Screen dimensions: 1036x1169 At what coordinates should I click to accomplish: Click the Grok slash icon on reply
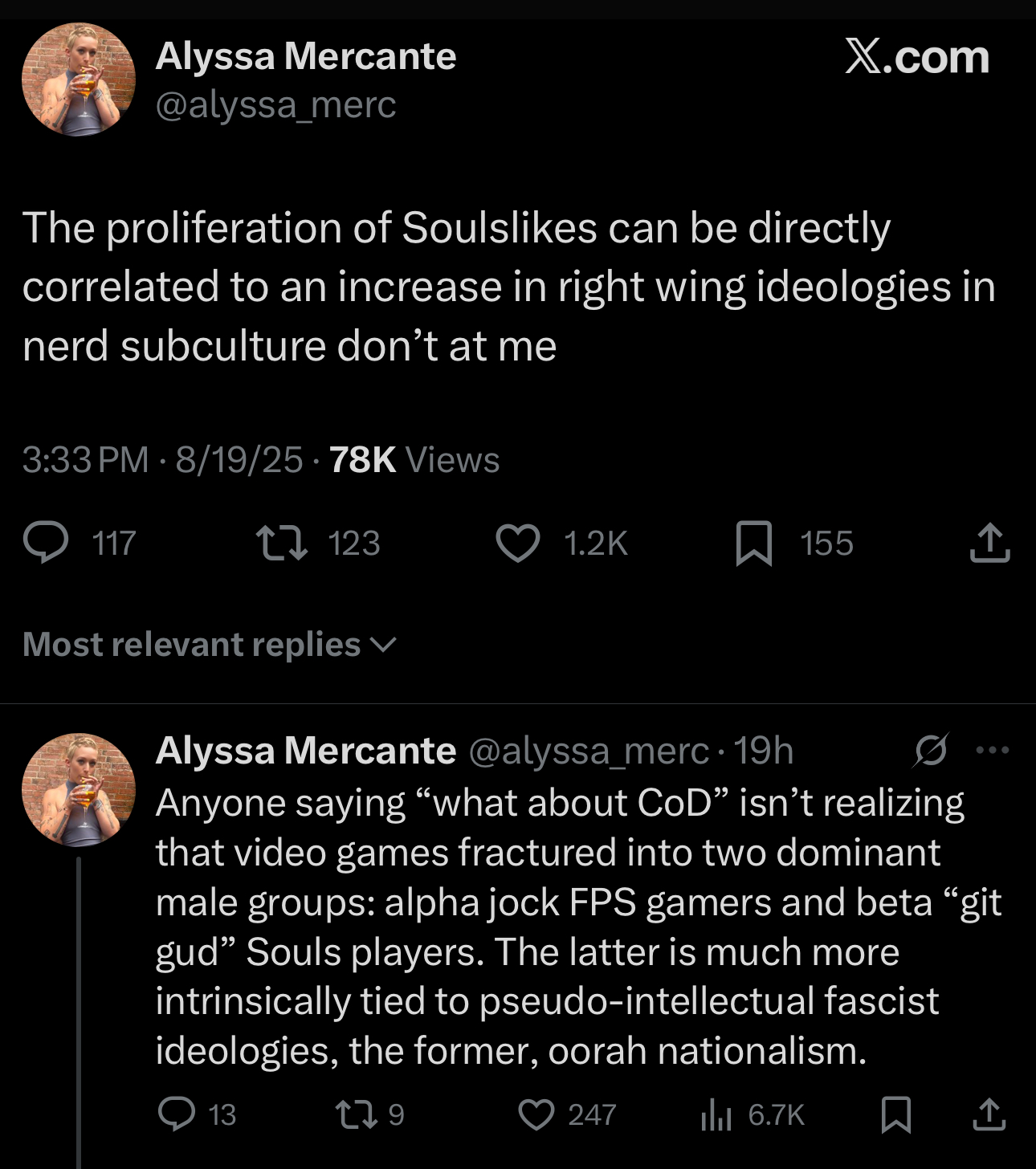point(931,751)
